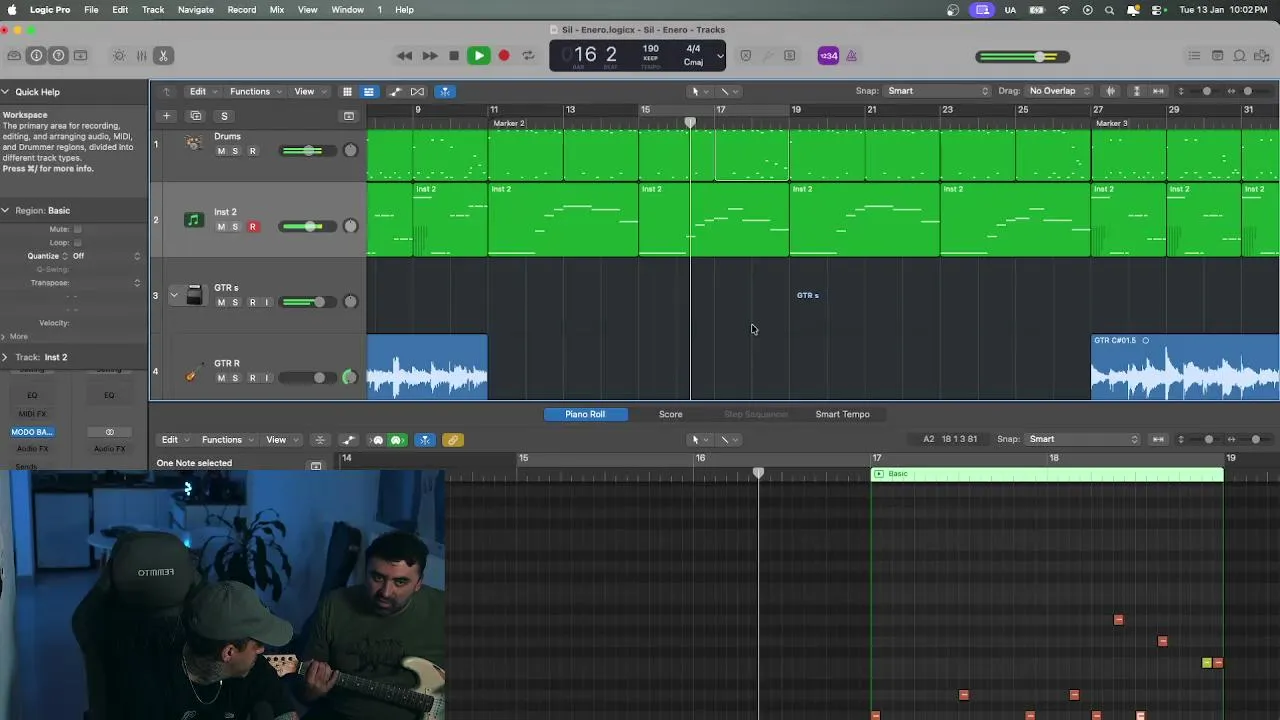
Task: Click the Rewind transport button
Action: [x=404, y=56]
